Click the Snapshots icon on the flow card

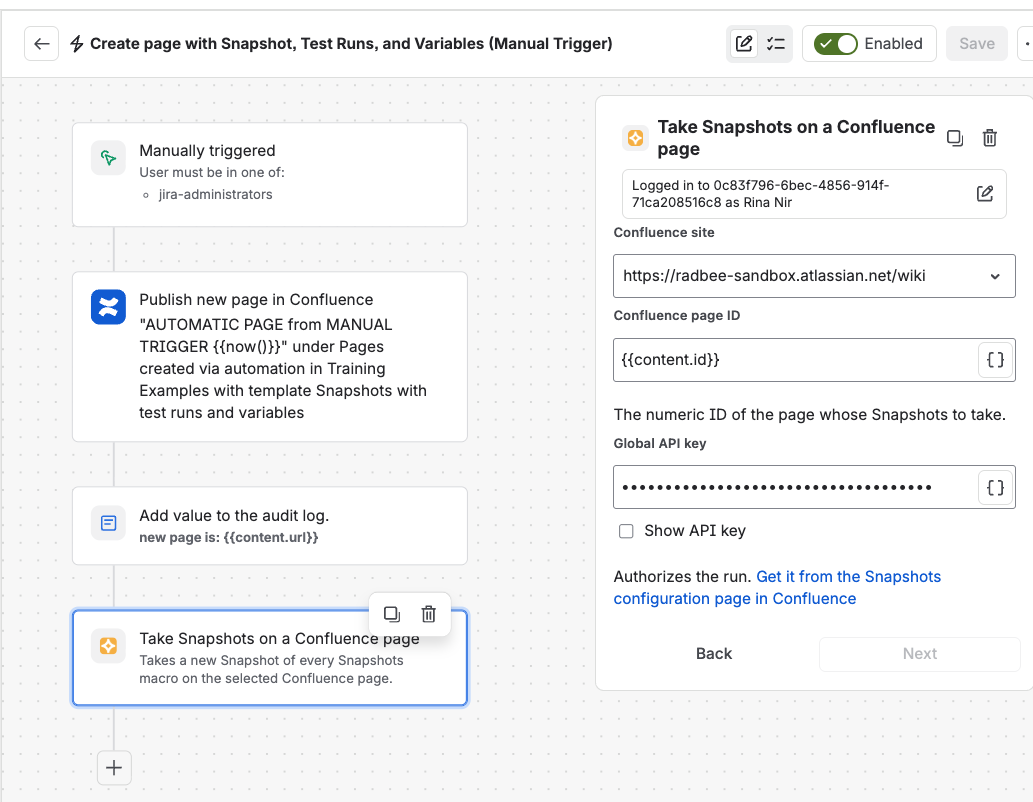108,646
